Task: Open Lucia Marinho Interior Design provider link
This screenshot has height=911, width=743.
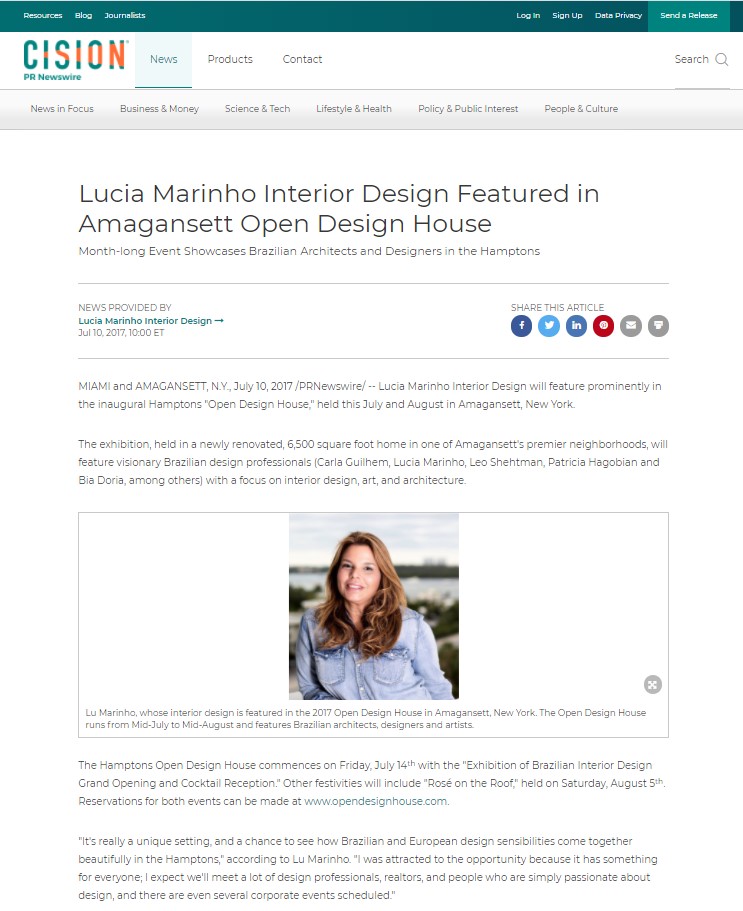Action: [151, 321]
